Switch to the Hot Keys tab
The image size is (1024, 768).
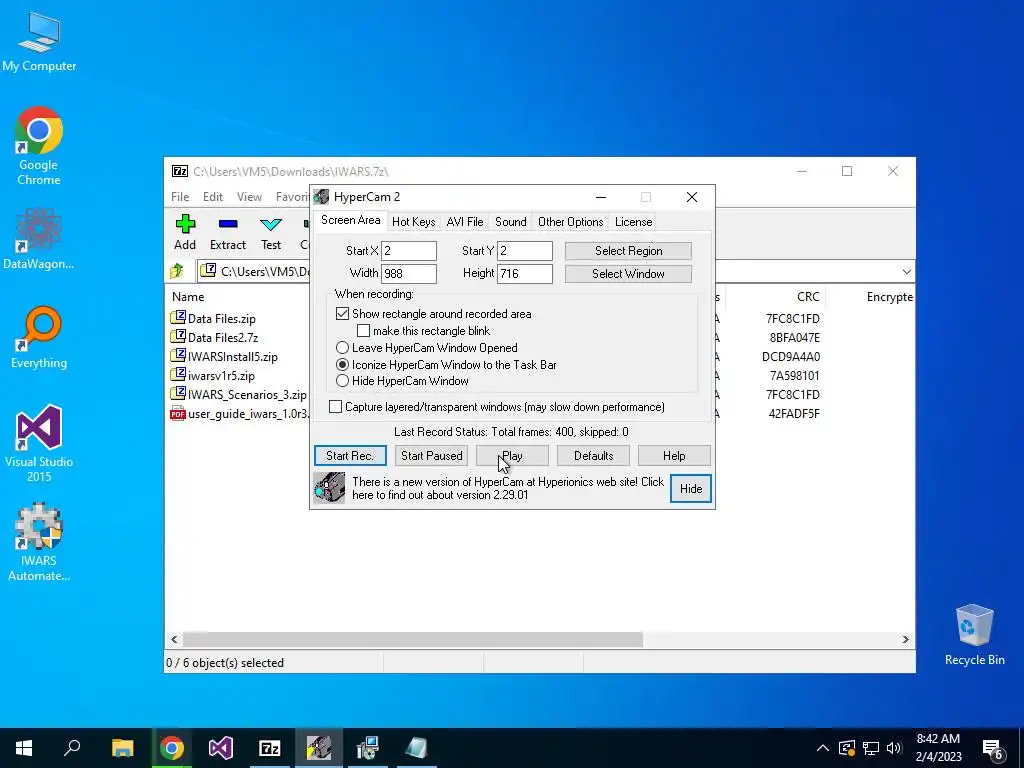tap(413, 221)
